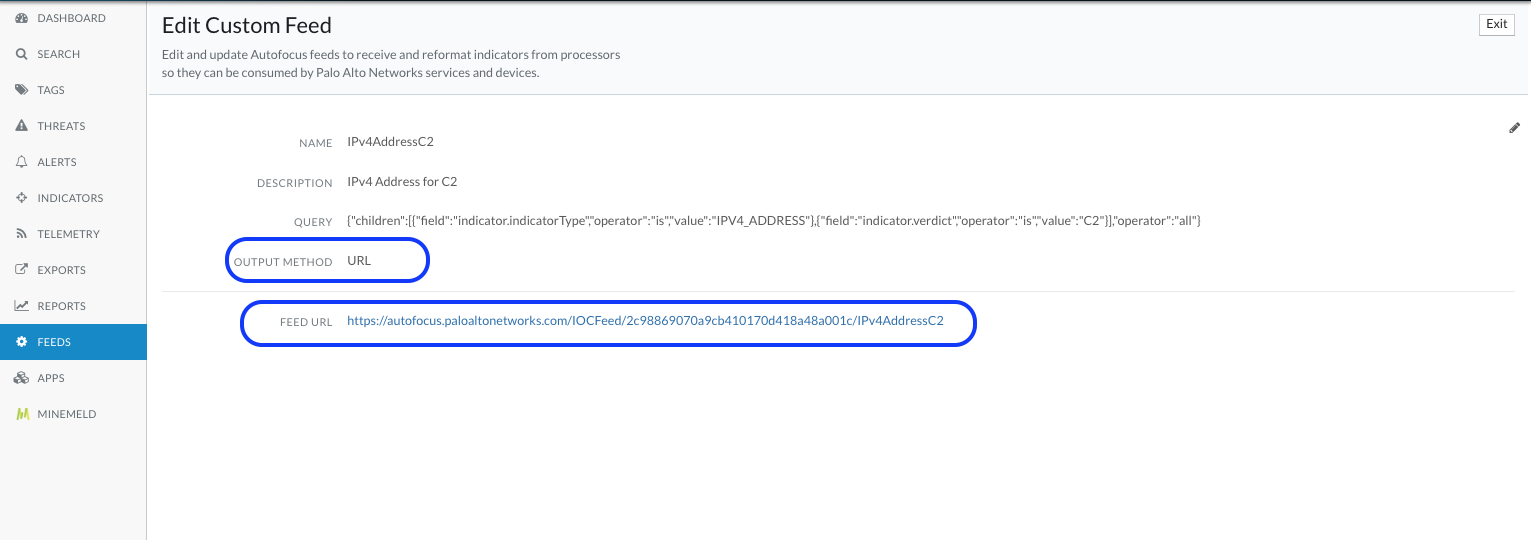The image size is (1531, 540).
Task: Open the Dashboard menu item
Action: click(x=73, y=18)
